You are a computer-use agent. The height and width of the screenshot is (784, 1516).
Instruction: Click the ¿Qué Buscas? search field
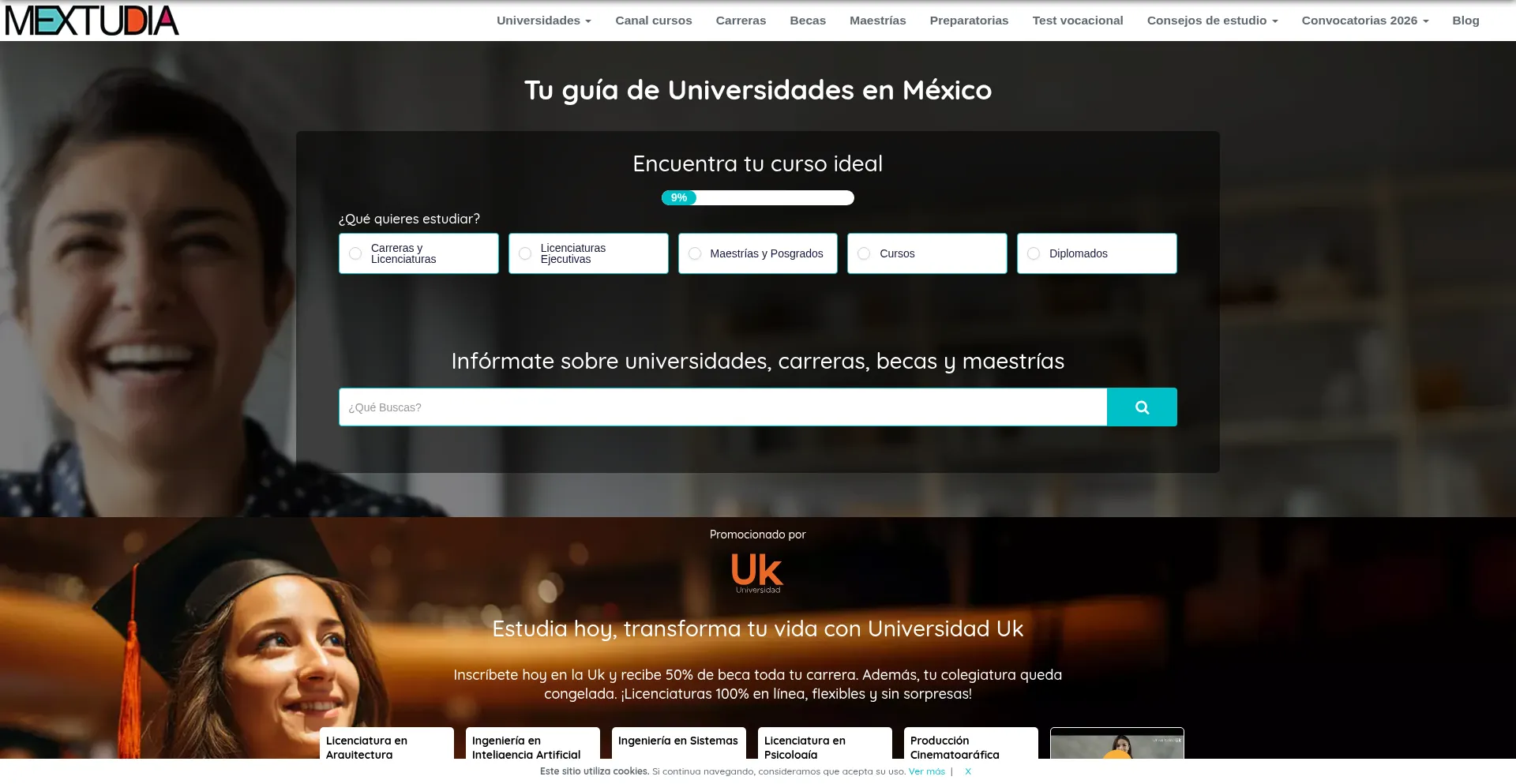click(x=722, y=407)
